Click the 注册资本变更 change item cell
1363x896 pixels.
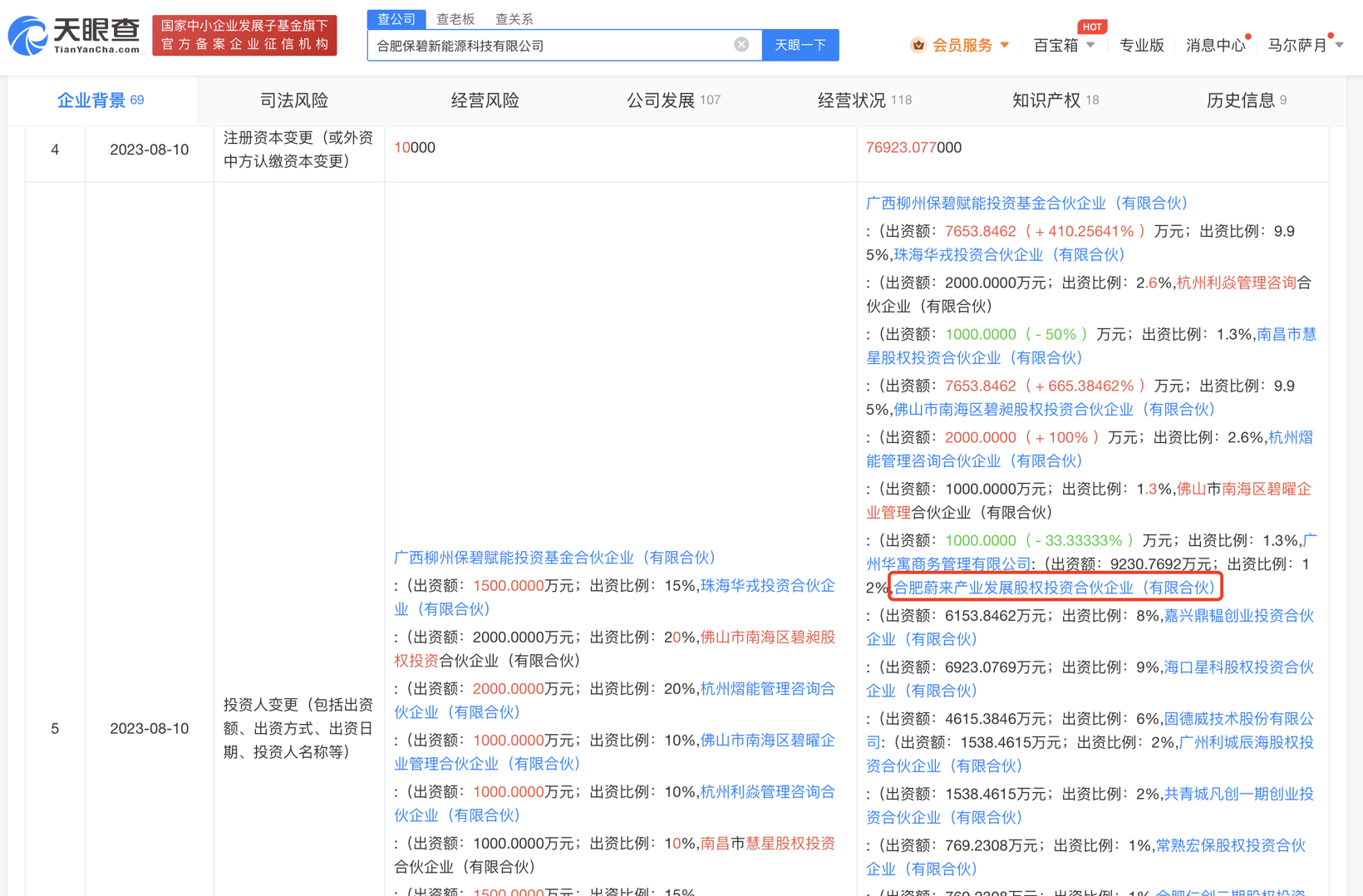[298, 150]
